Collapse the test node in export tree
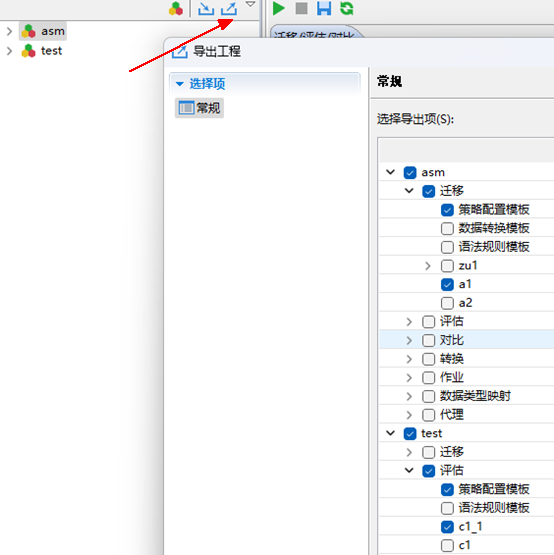This screenshot has height=555, width=554. click(390, 433)
